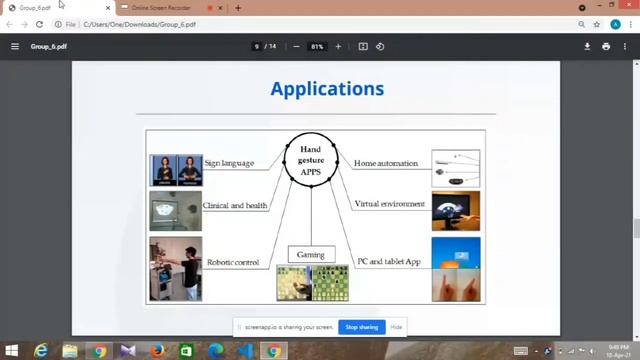Viewport: 640px width, 360px height.
Task: Open the Chrome profile avatar
Action: [x=616, y=24]
